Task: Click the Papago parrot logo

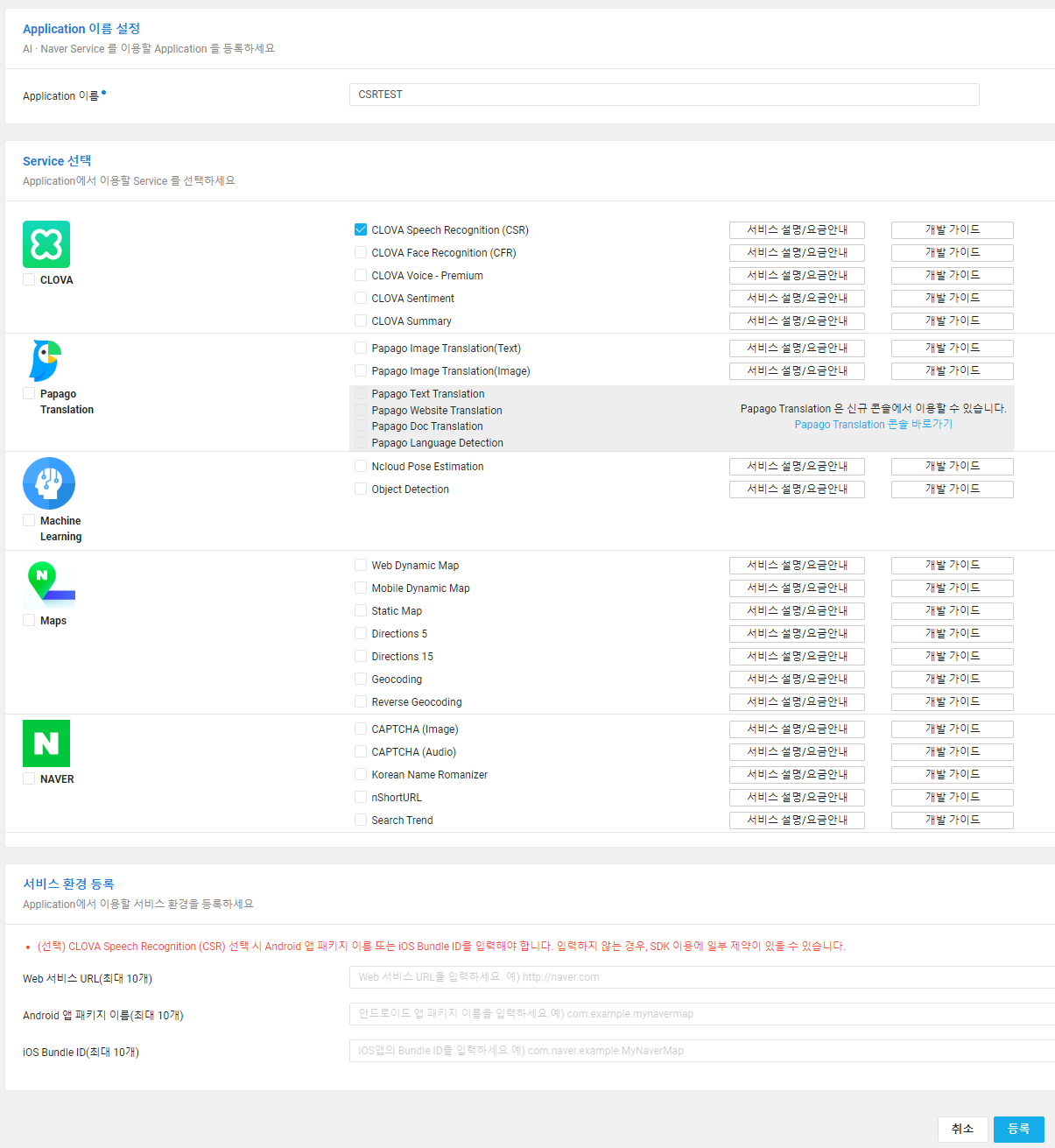Action: click(45, 361)
